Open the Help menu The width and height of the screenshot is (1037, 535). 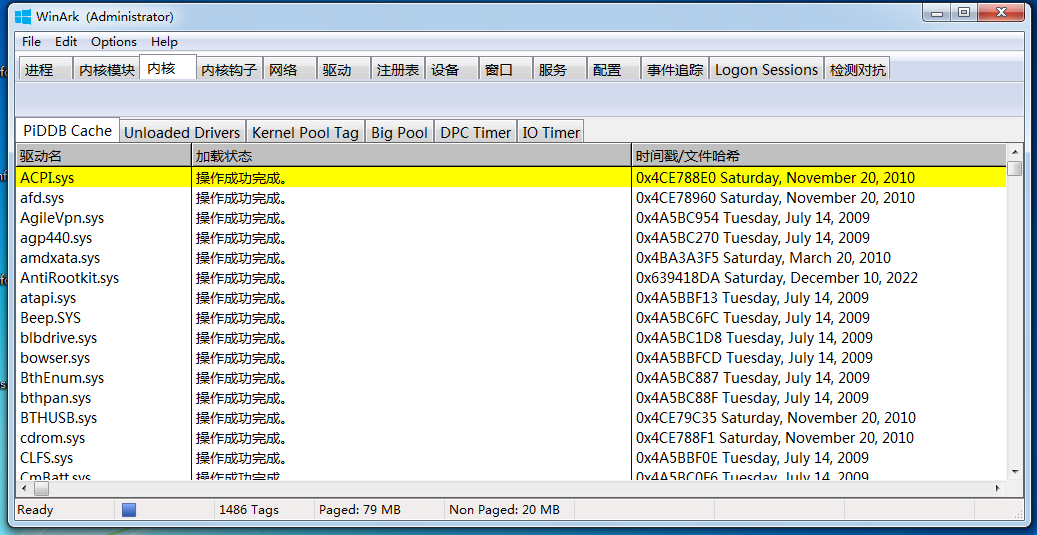(x=164, y=42)
